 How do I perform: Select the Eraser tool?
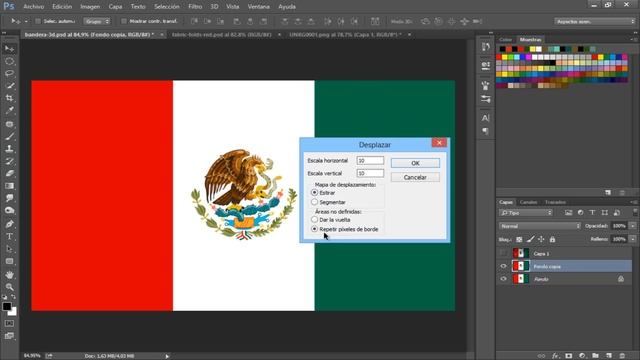9,173
